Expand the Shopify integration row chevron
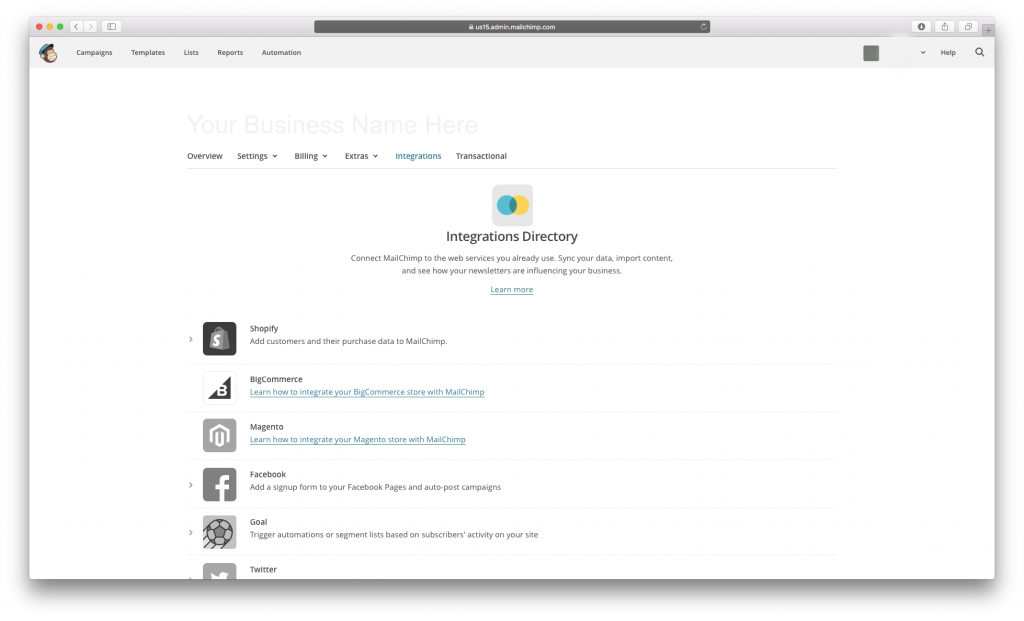 pyautogui.click(x=191, y=340)
